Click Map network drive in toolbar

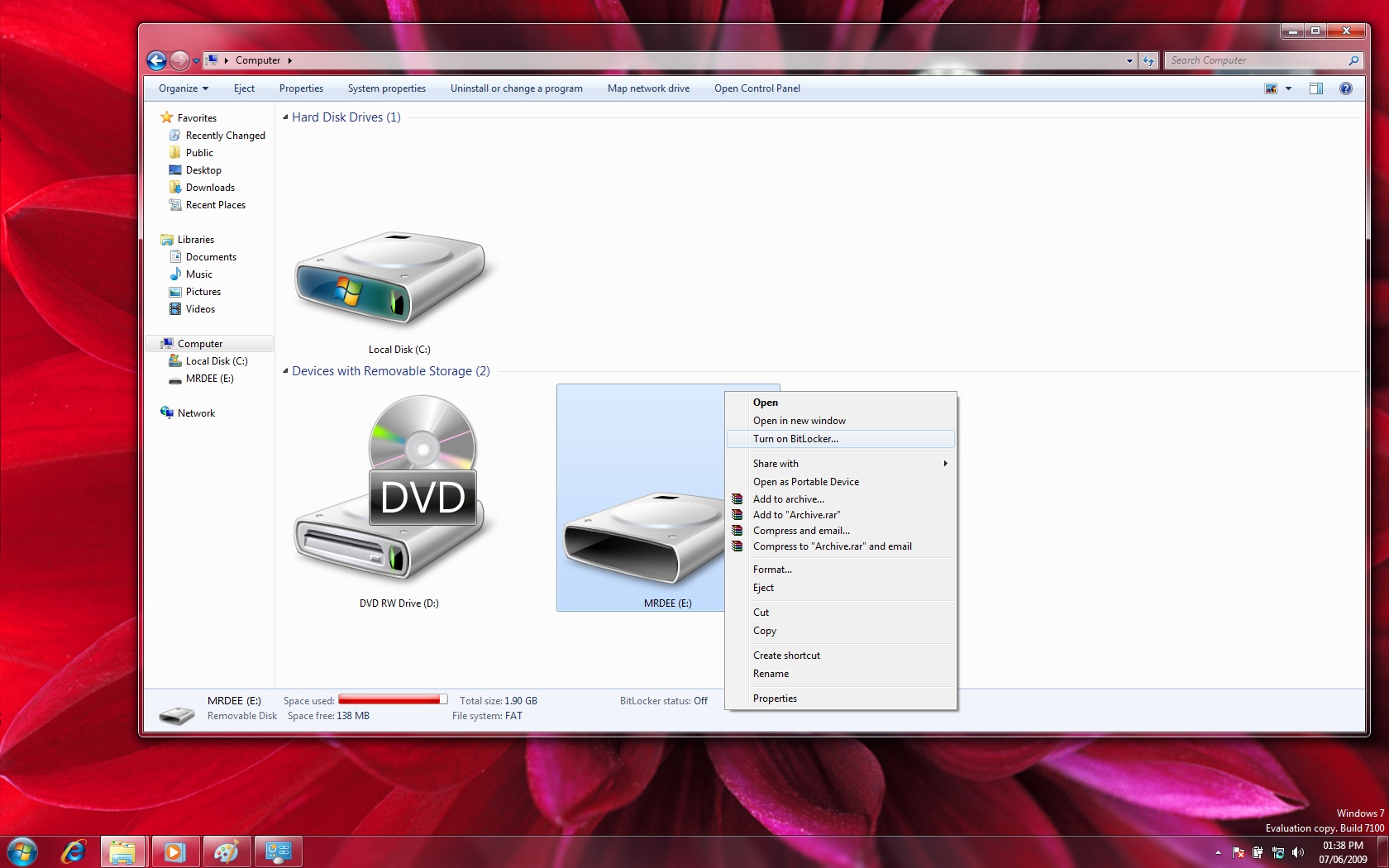(648, 88)
